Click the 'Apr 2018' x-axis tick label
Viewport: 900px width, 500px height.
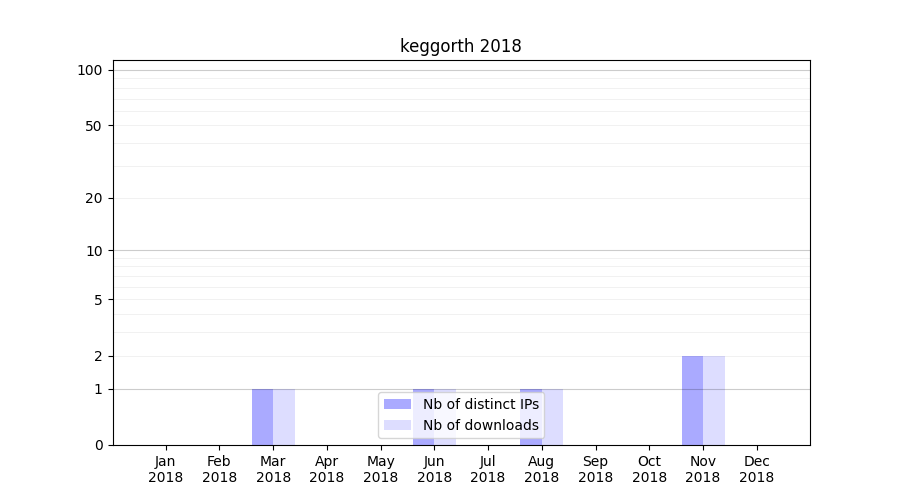pyautogui.click(x=327, y=469)
